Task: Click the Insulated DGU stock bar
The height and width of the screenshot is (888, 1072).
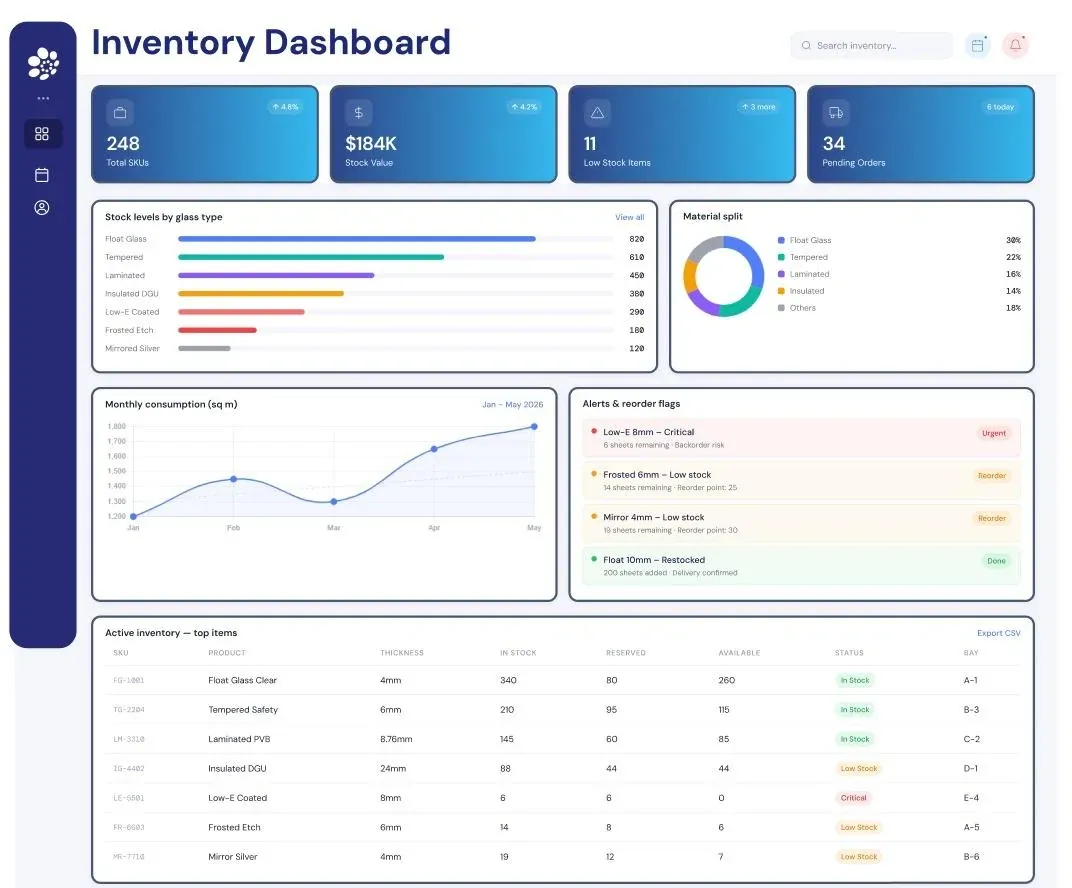Action: click(260, 294)
